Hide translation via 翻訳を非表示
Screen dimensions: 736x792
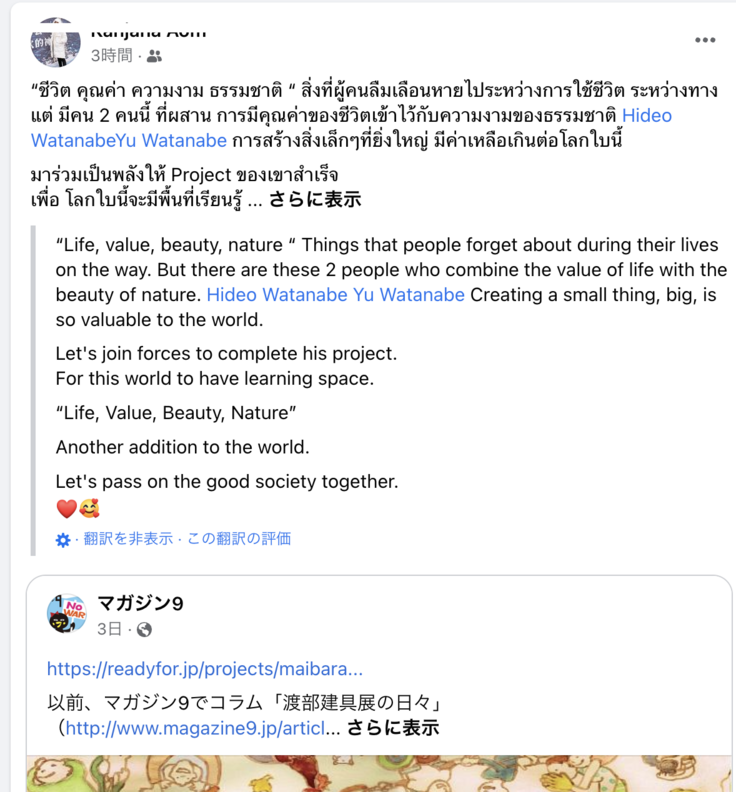pos(128,539)
